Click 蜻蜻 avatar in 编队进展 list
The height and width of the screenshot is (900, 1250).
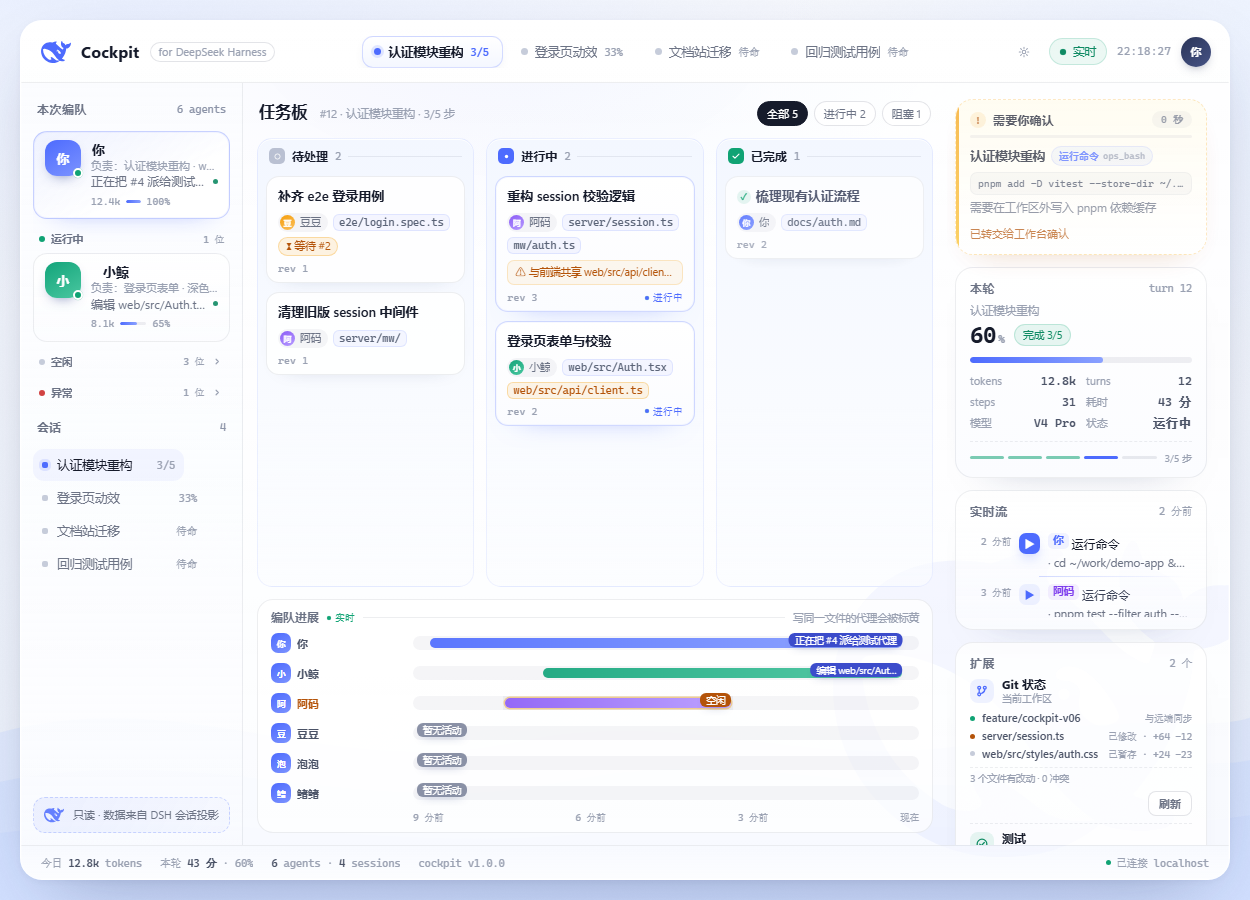pos(281,793)
